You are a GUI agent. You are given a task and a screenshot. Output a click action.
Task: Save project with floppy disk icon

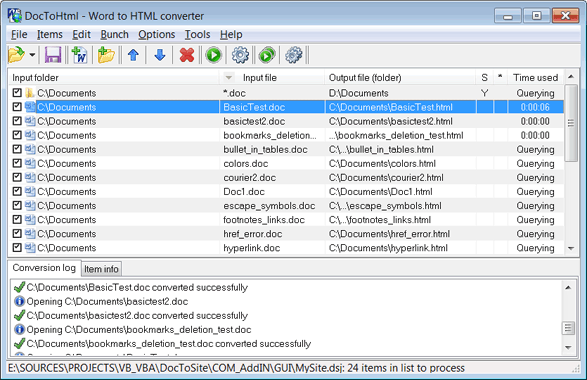tap(53, 55)
